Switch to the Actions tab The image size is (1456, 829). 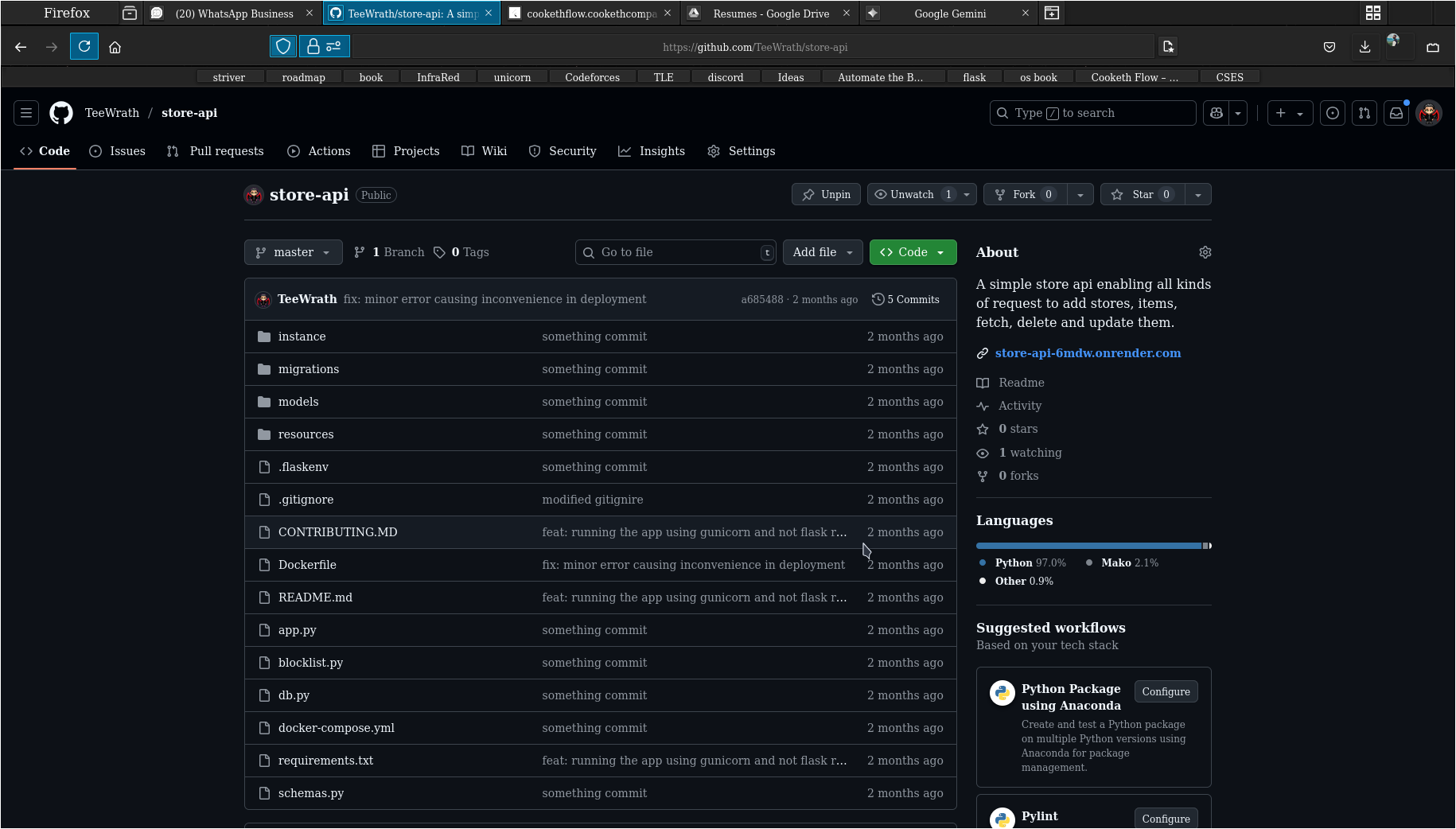coord(319,151)
